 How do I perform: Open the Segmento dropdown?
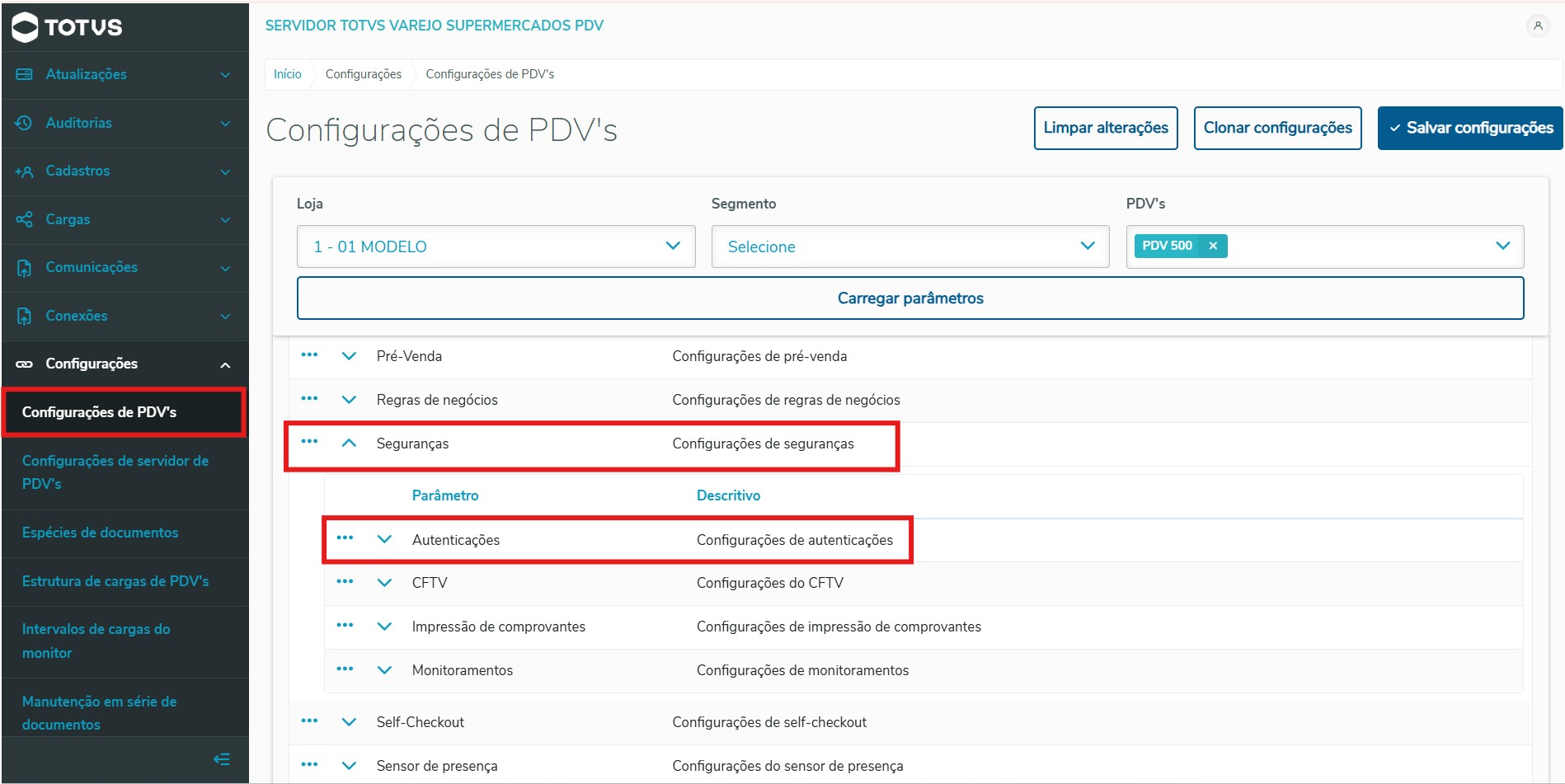click(910, 246)
